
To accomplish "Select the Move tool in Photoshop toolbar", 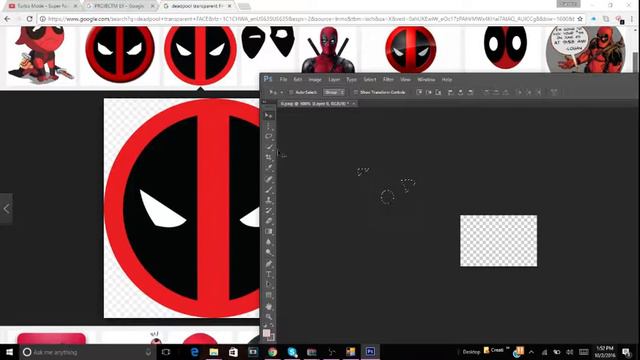I will [x=268, y=116].
